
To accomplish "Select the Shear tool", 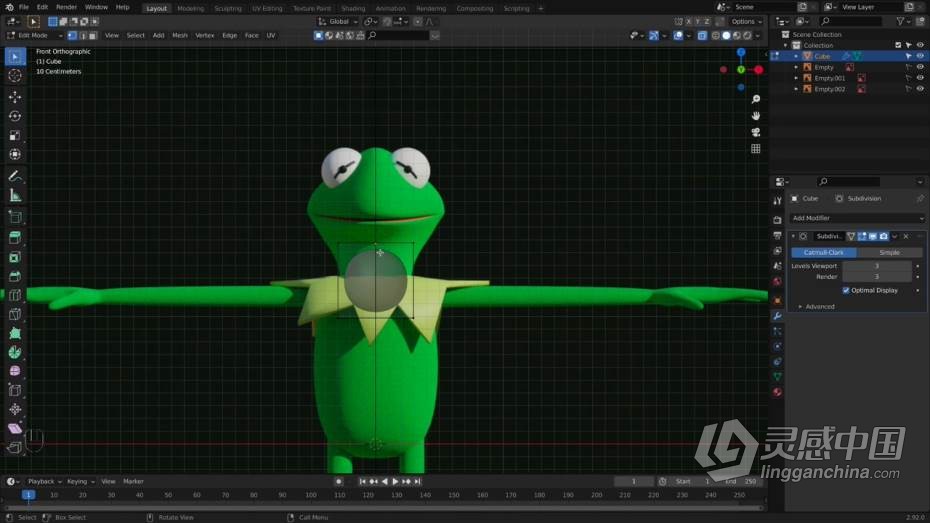I will [15, 428].
